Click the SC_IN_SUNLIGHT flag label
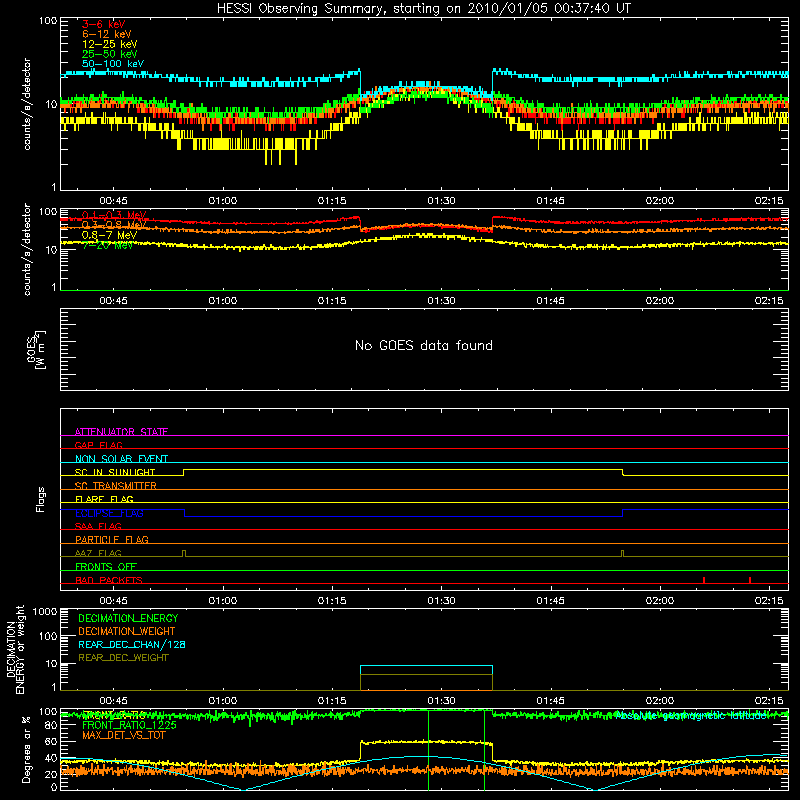Image resolution: width=800 pixels, height=800 pixels. (x=115, y=472)
